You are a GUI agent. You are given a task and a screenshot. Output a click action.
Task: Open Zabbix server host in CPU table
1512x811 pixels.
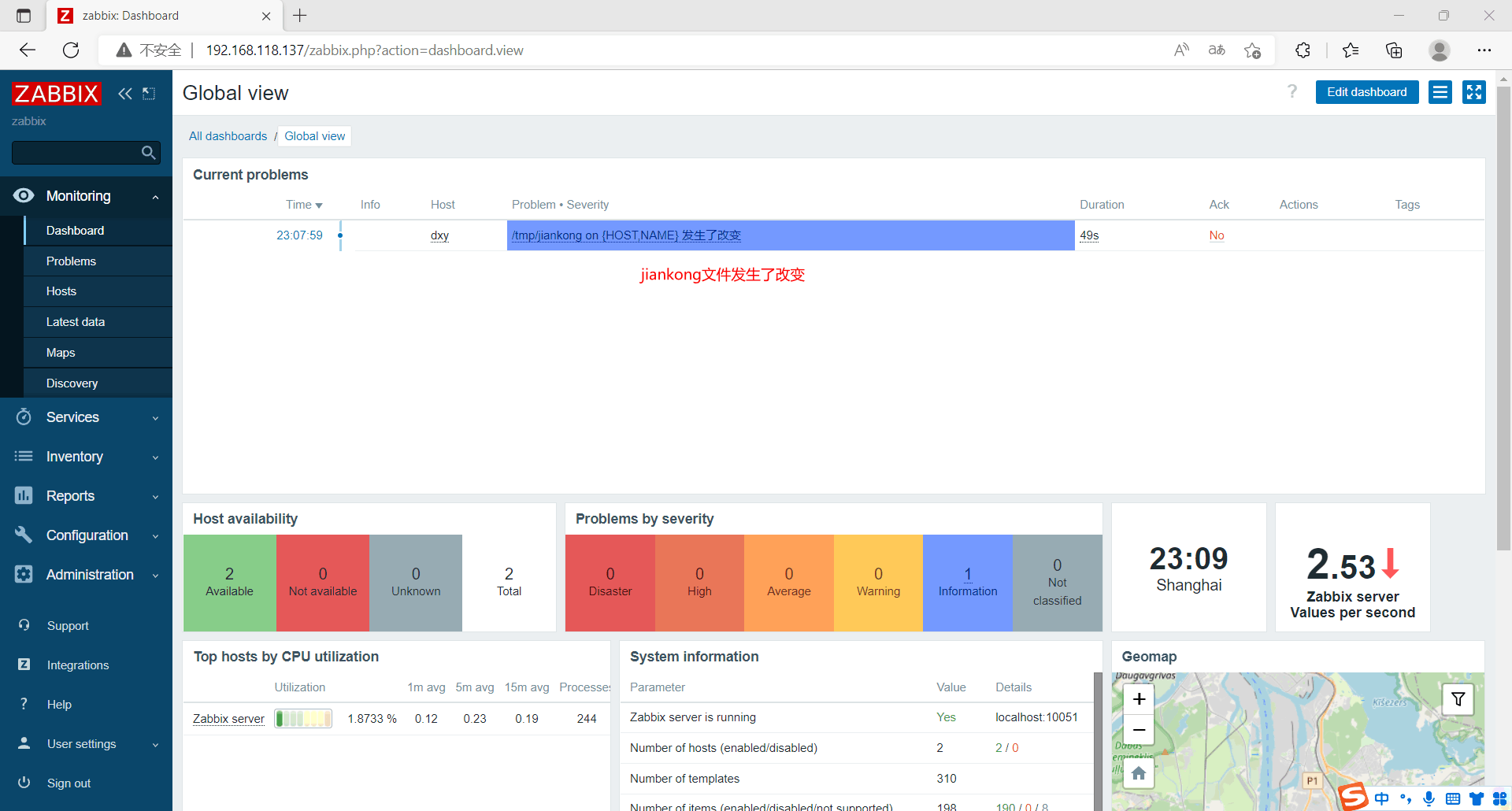[x=228, y=719]
